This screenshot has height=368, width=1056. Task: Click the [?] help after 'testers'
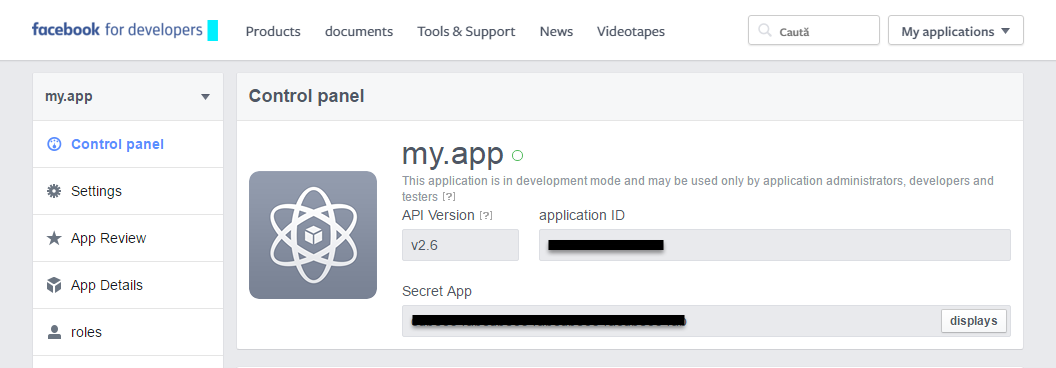pos(449,197)
